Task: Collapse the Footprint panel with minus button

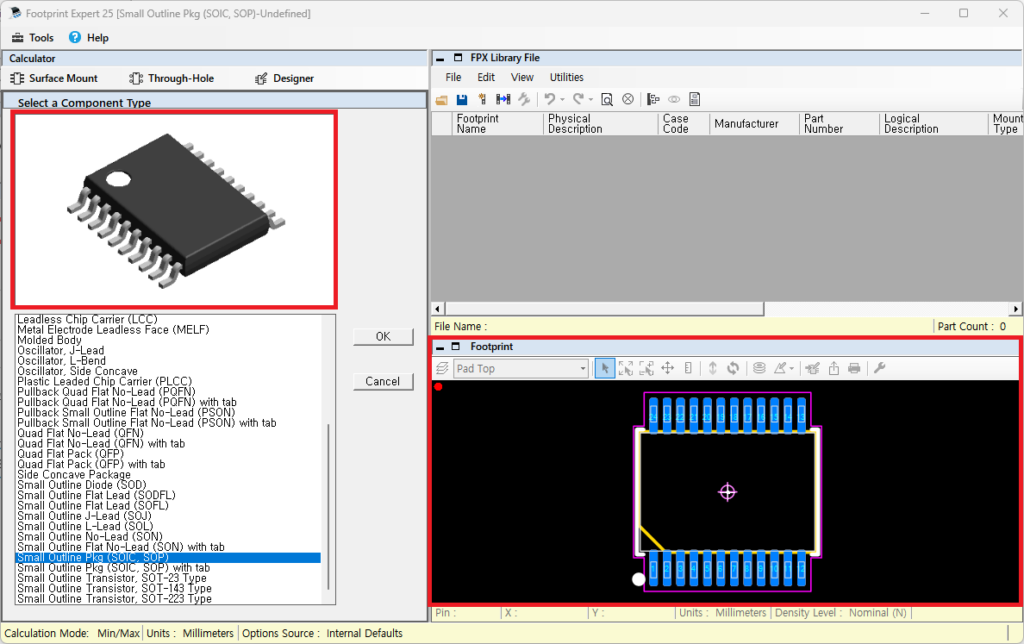Action: [440, 347]
